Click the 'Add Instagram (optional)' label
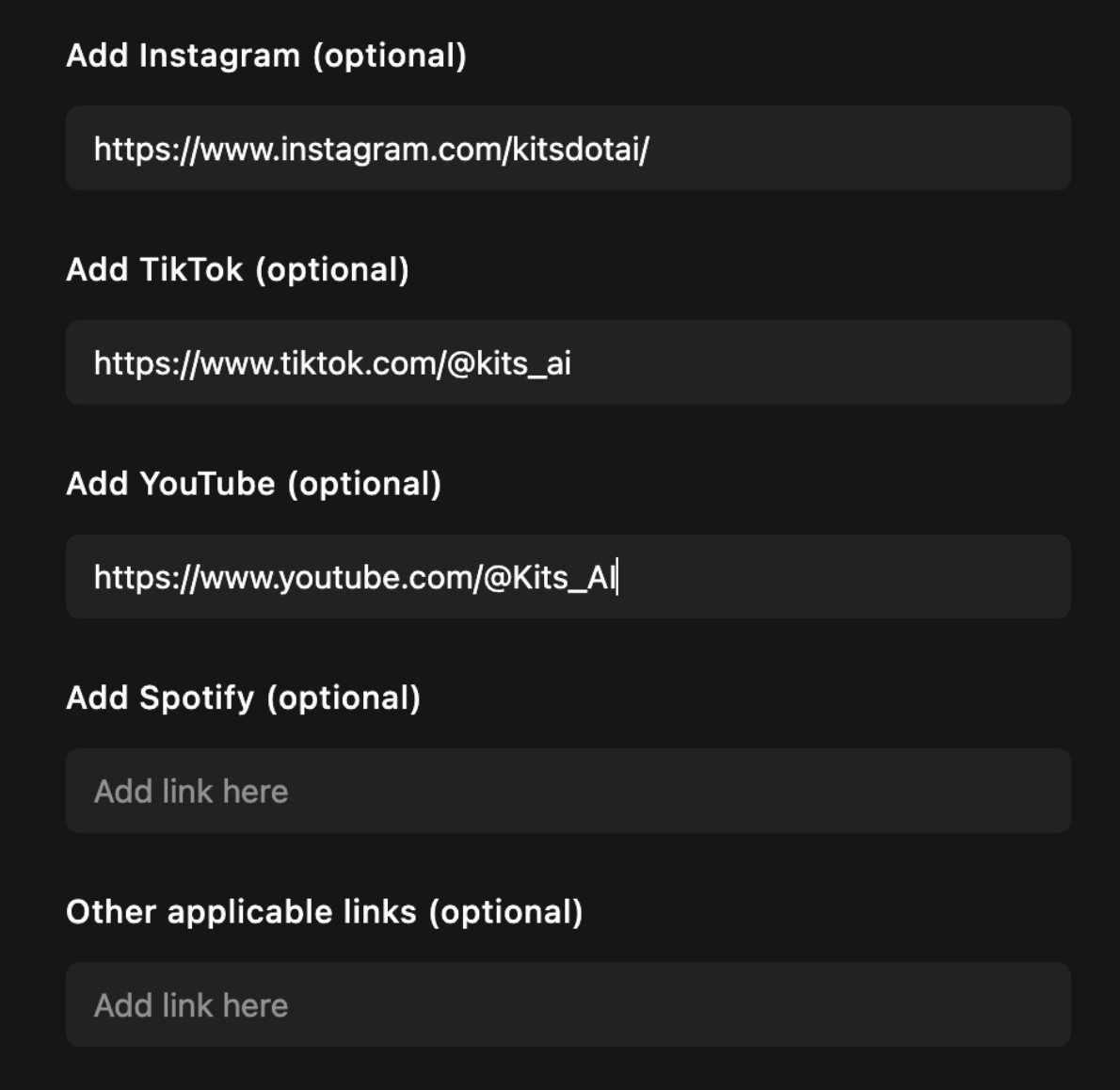1120x1090 pixels. 266,56
